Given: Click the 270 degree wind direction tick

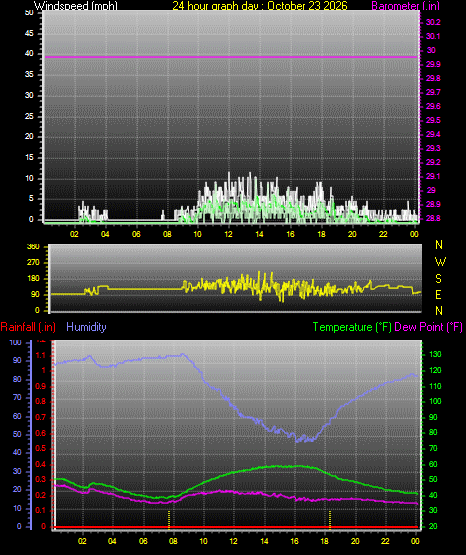Looking at the screenshot, I should (33, 263).
